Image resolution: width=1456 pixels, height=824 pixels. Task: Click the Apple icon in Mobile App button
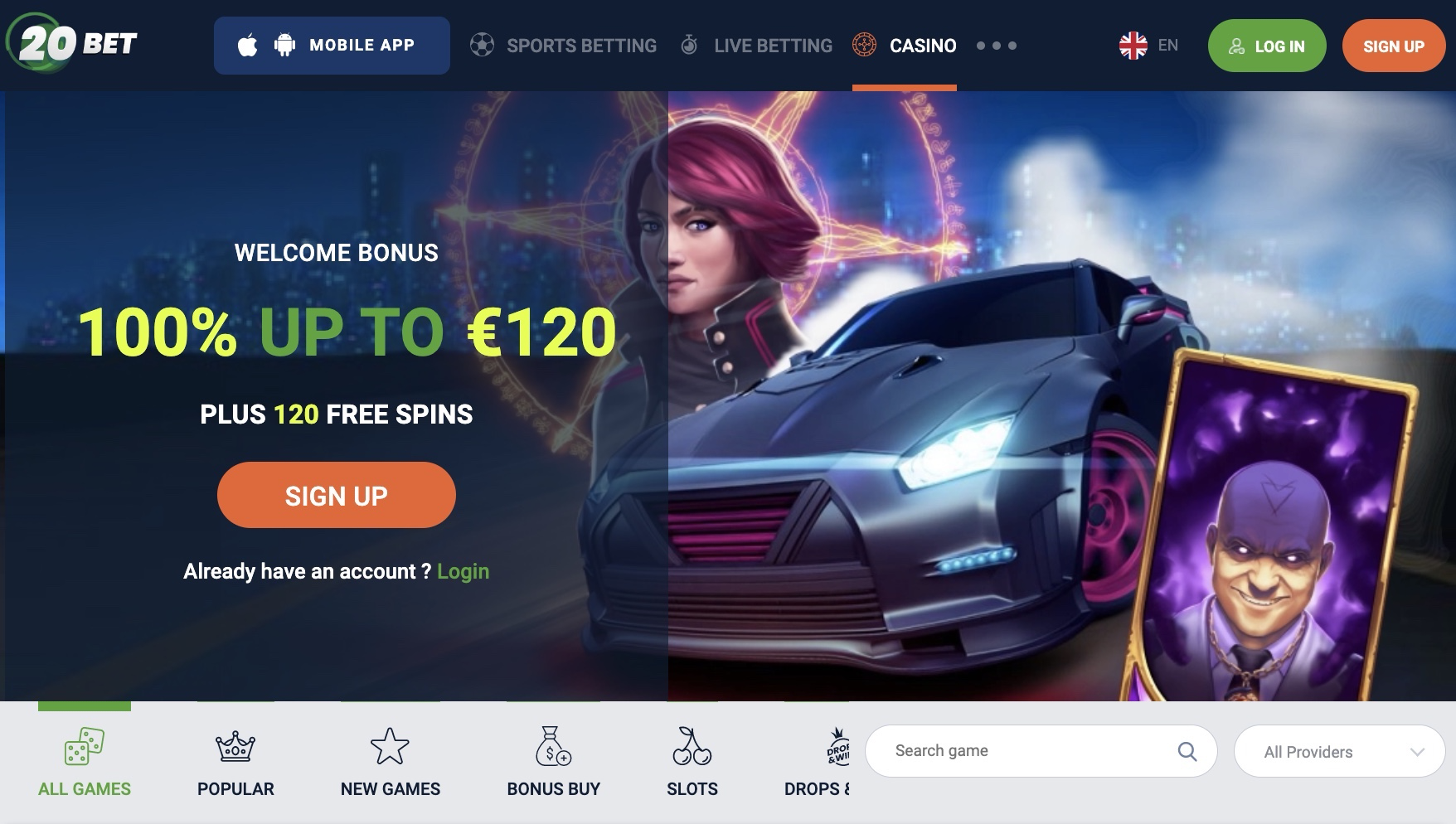(247, 45)
